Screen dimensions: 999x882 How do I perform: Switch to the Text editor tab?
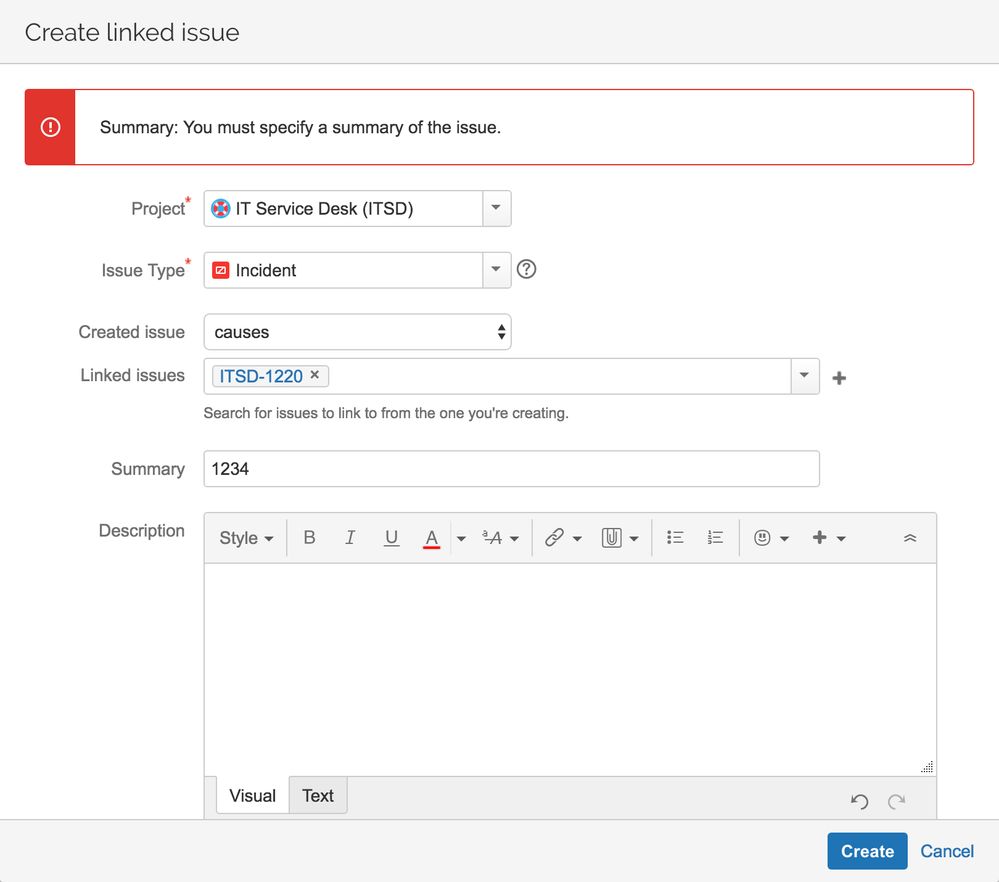coord(318,795)
